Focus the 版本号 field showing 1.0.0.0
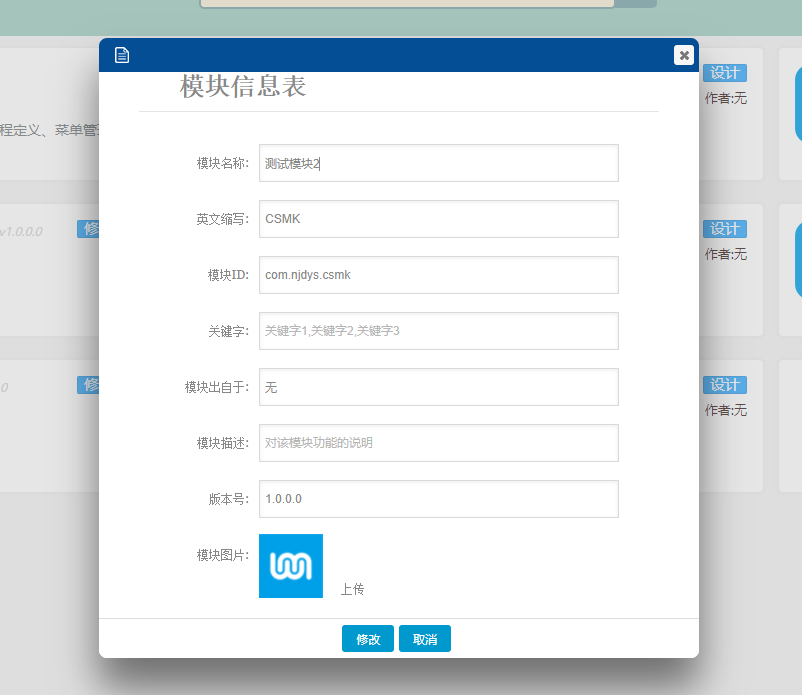The image size is (802, 695). point(438,499)
